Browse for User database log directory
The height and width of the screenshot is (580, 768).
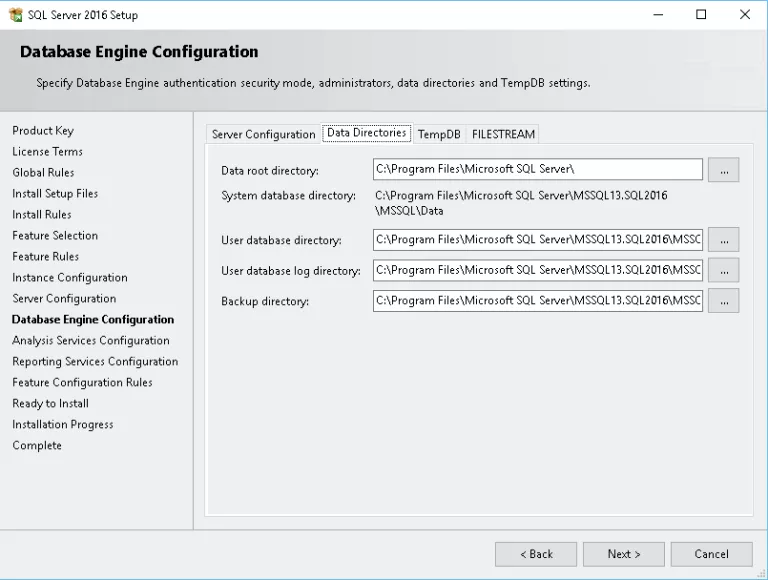click(723, 270)
